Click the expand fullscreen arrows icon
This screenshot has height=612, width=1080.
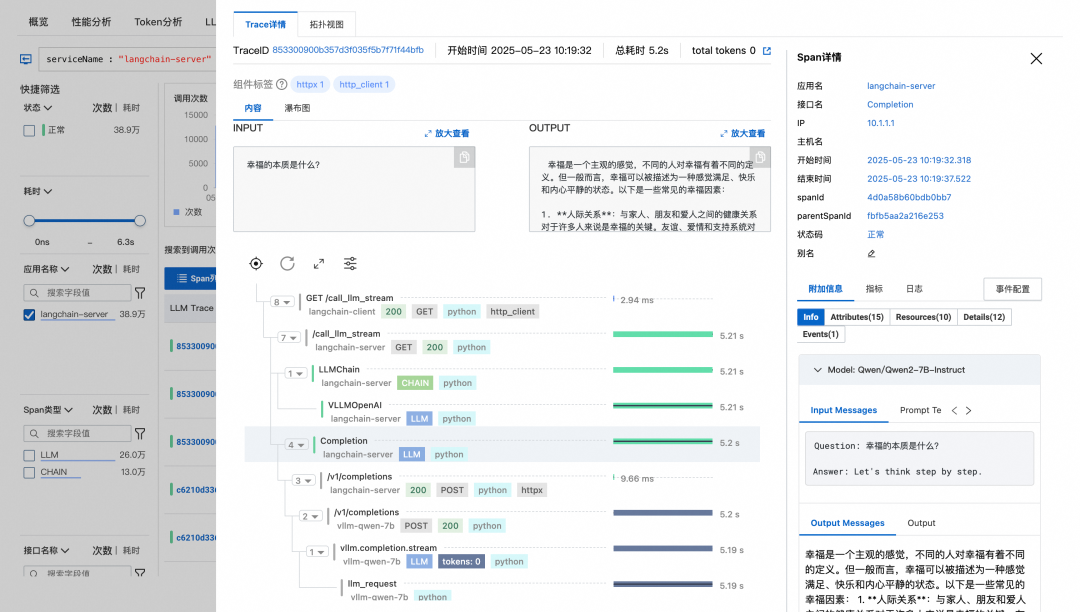click(x=319, y=263)
